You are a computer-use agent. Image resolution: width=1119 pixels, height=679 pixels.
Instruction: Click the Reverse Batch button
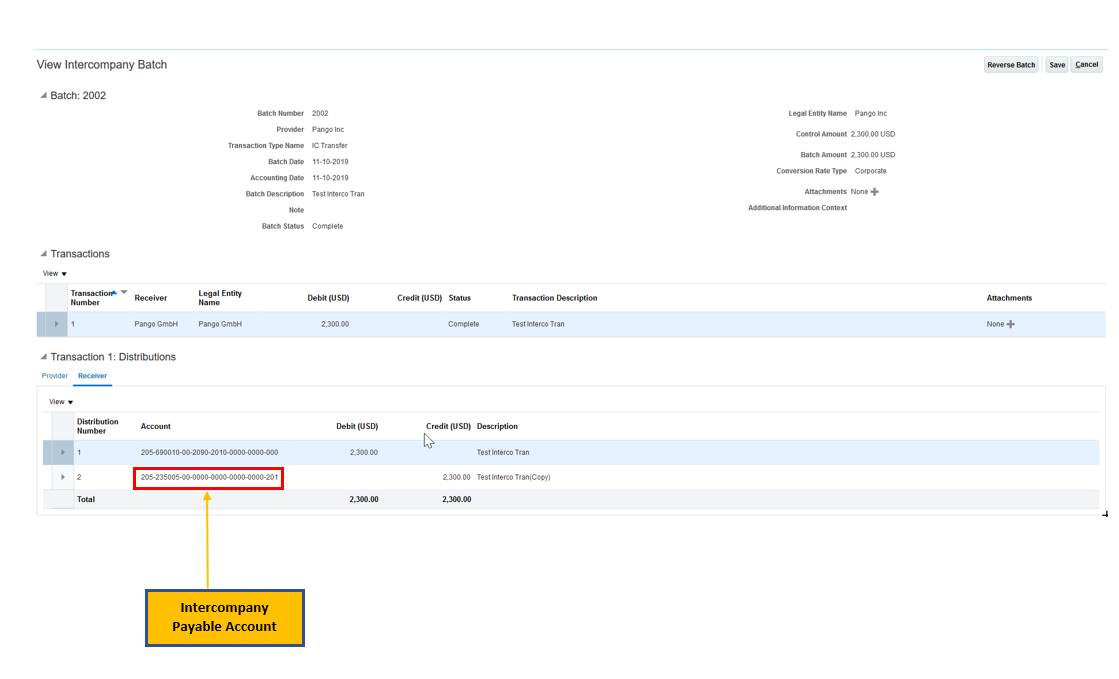[1011, 65]
